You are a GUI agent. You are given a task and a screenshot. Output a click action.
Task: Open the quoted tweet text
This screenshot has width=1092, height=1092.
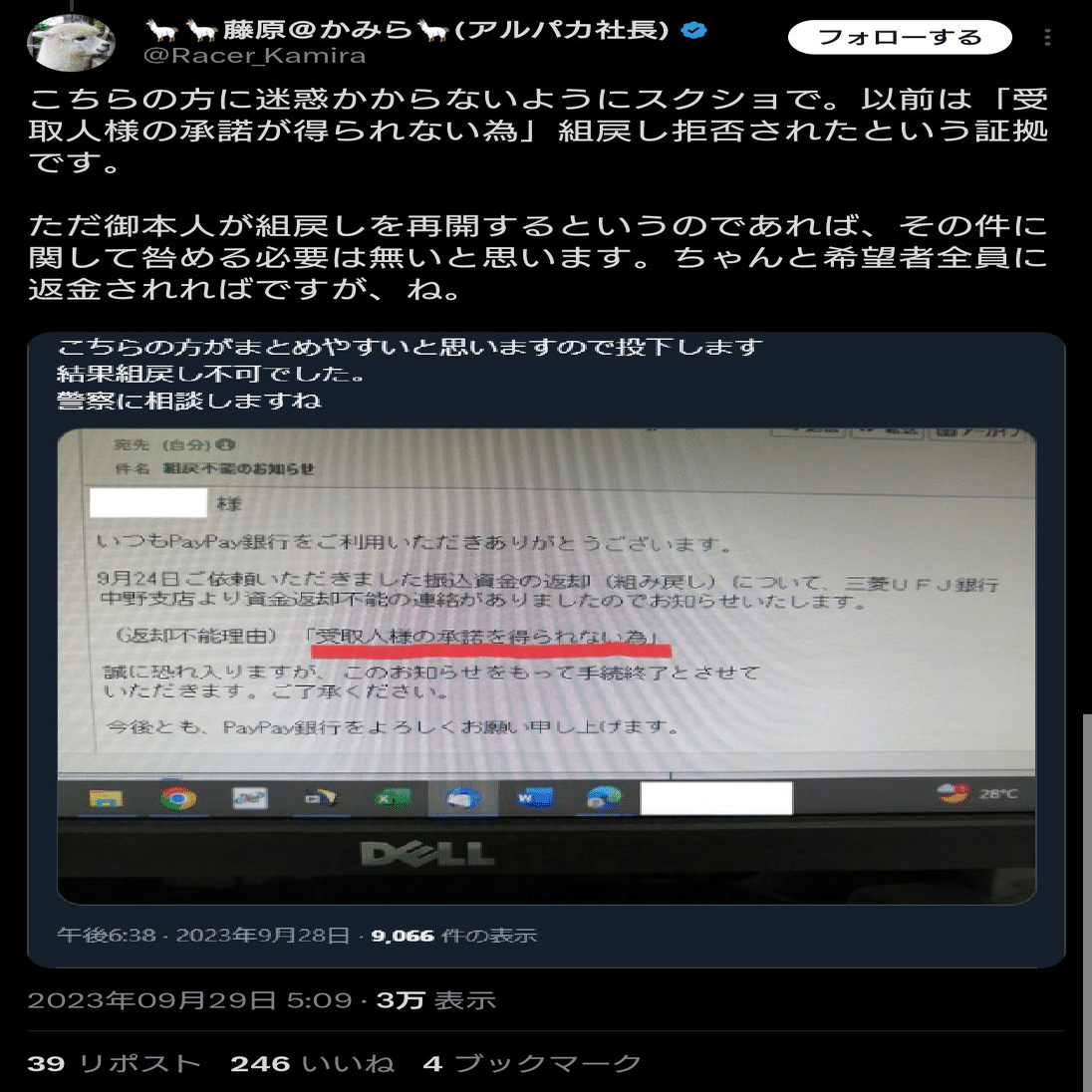(x=409, y=374)
